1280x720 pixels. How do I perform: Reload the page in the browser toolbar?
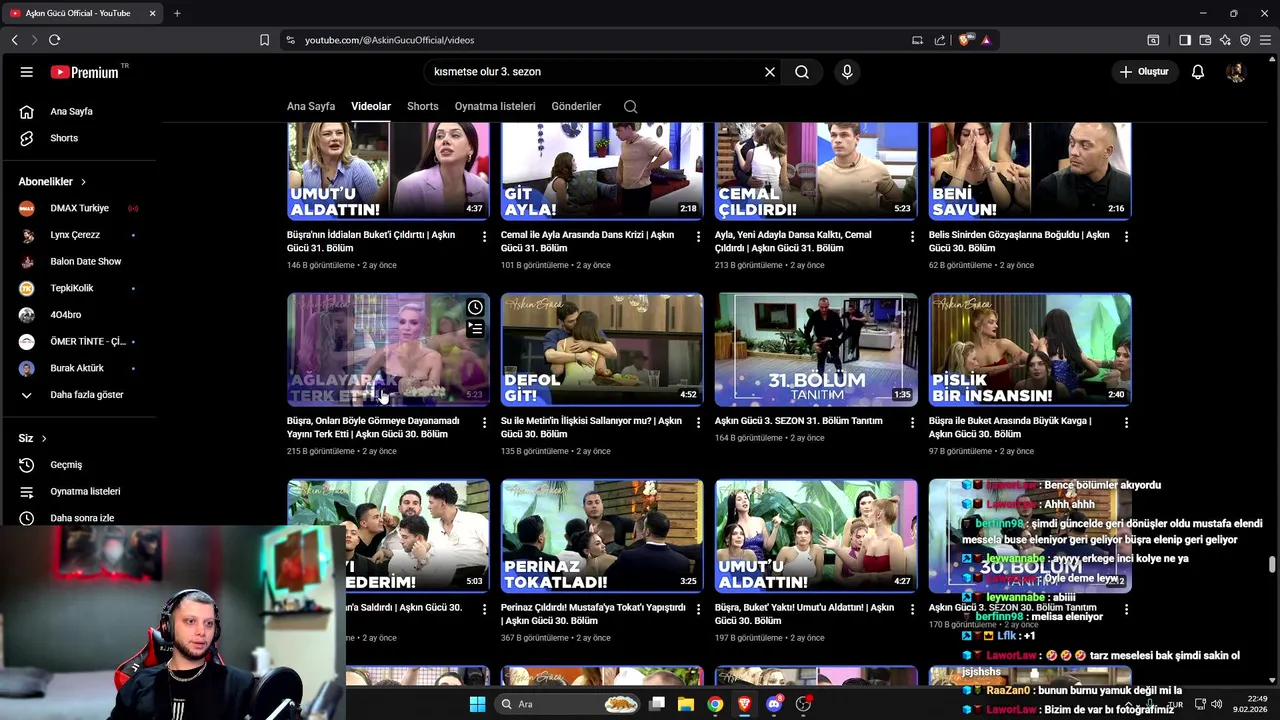54,40
